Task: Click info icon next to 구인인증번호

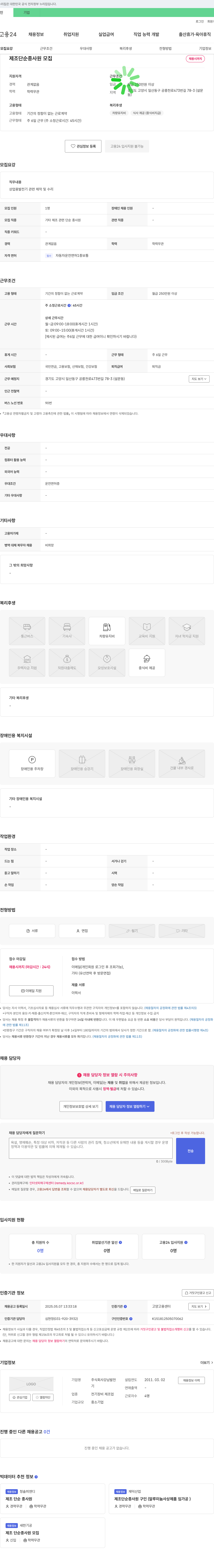Action: pos(131,1318)
